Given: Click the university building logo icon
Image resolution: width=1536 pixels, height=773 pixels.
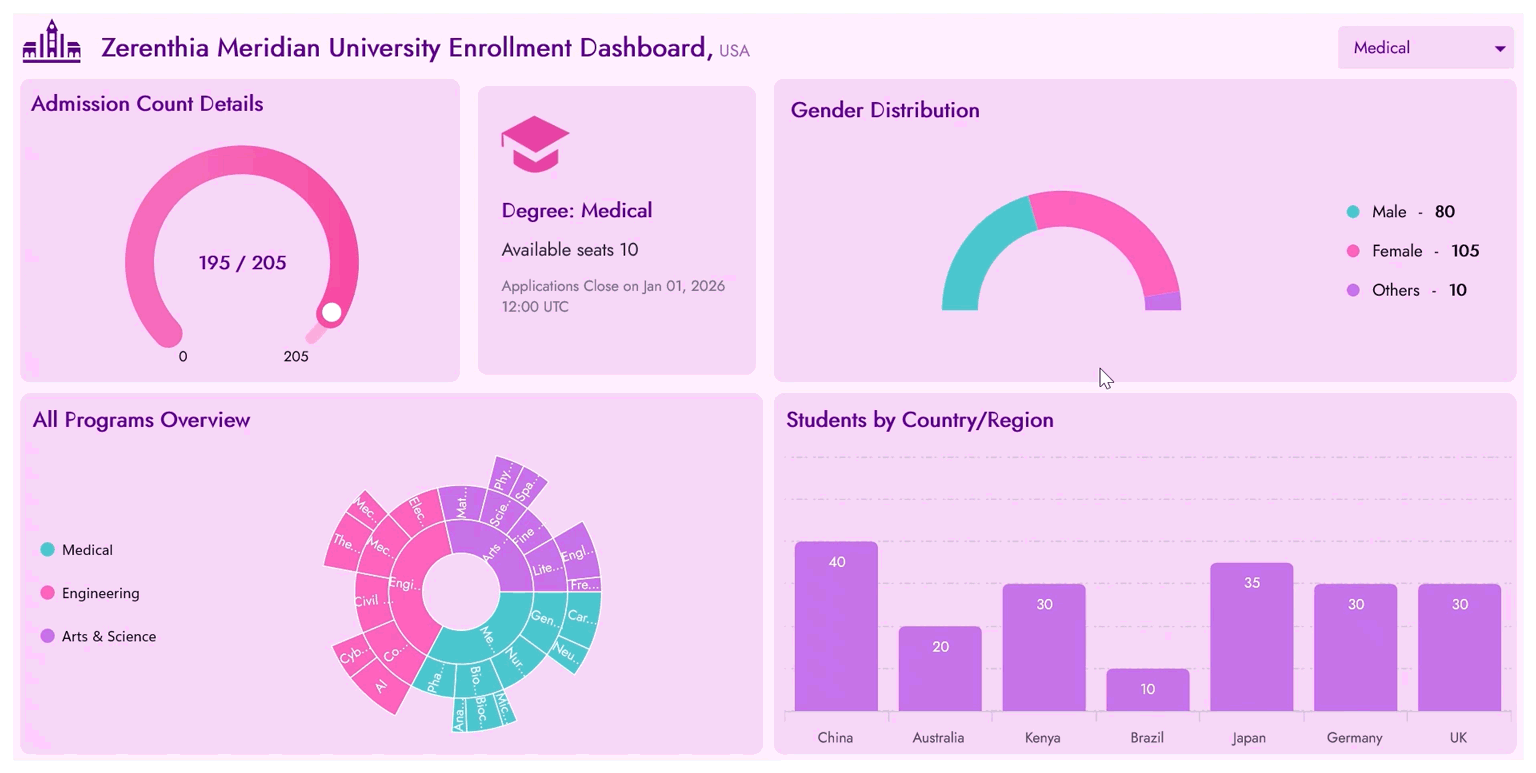Looking at the screenshot, I should click(x=51, y=44).
